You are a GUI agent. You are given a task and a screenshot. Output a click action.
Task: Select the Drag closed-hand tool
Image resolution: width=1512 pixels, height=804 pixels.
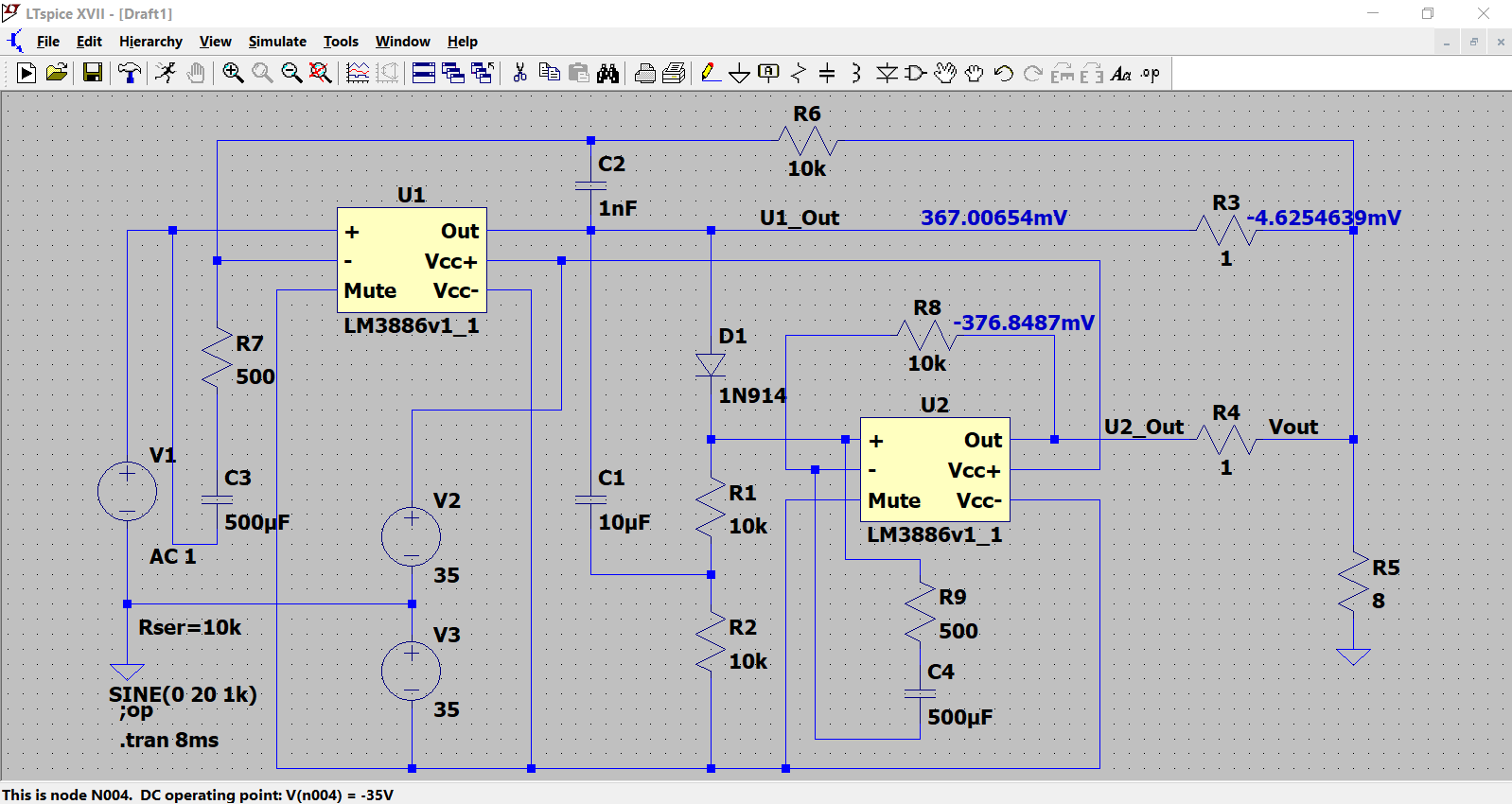click(x=975, y=73)
